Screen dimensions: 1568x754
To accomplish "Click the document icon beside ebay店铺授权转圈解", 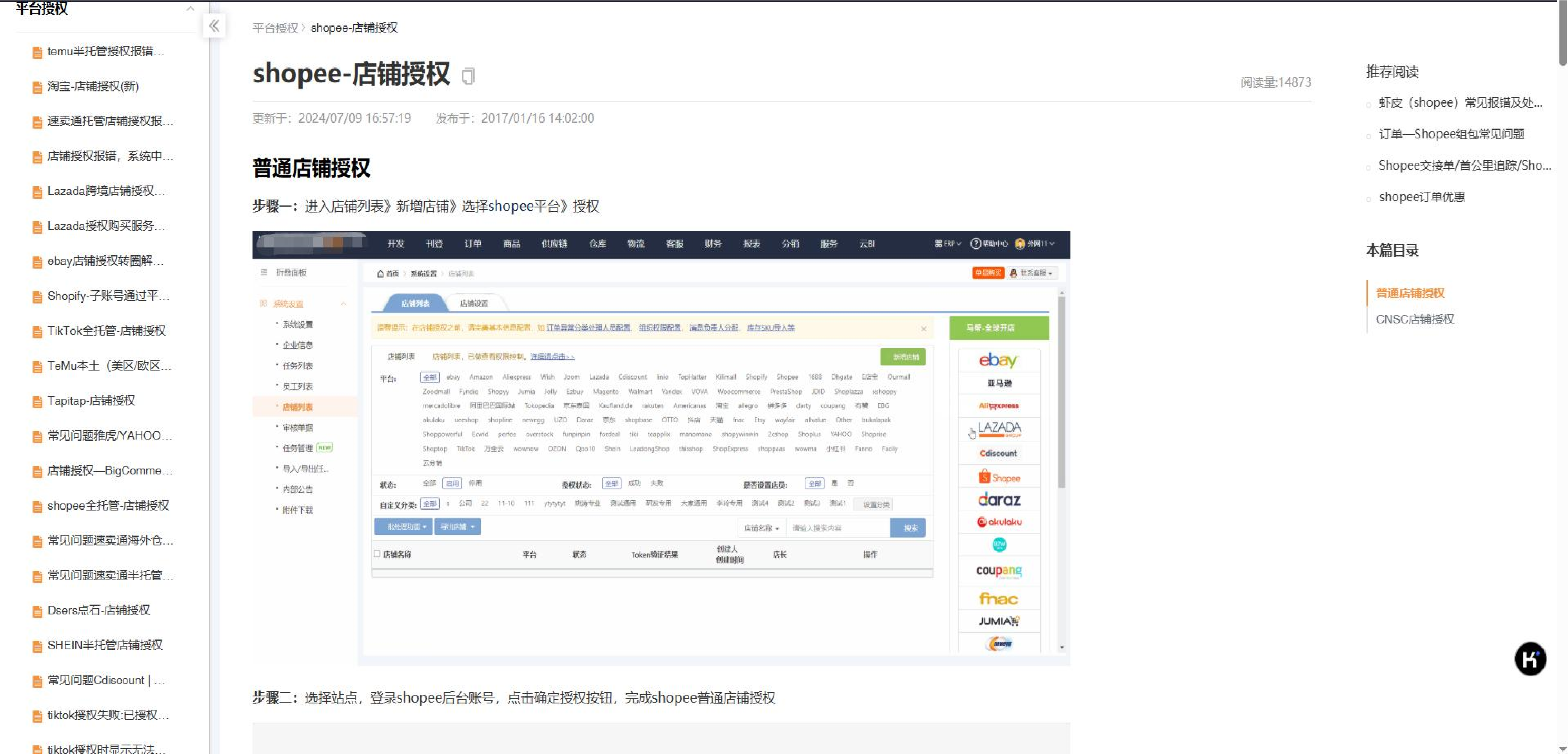I will coord(37,262).
